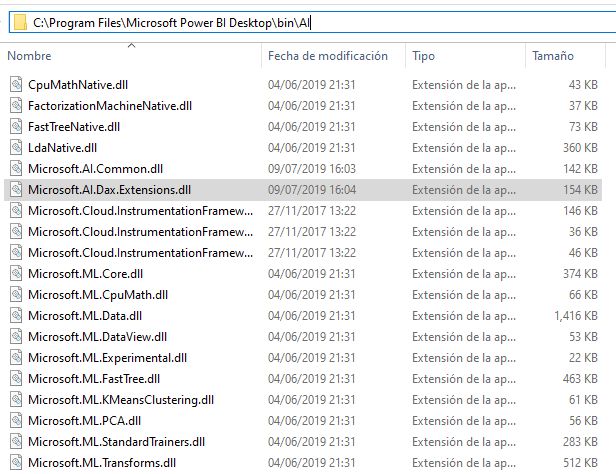Click the CpuMathNative.dll file icon
The width and height of the screenshot is (616, 474).
click(16, 84)
